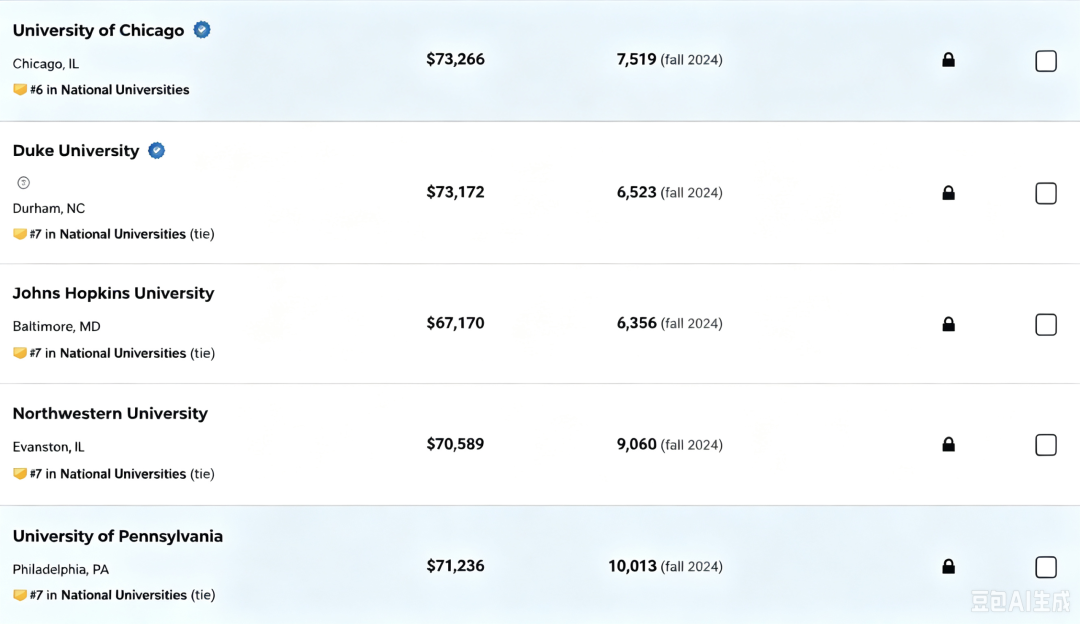This screenshot has width=1080, height=624.
Task: Tick the Northwestern University checkbox
Action: (1046, 444)
